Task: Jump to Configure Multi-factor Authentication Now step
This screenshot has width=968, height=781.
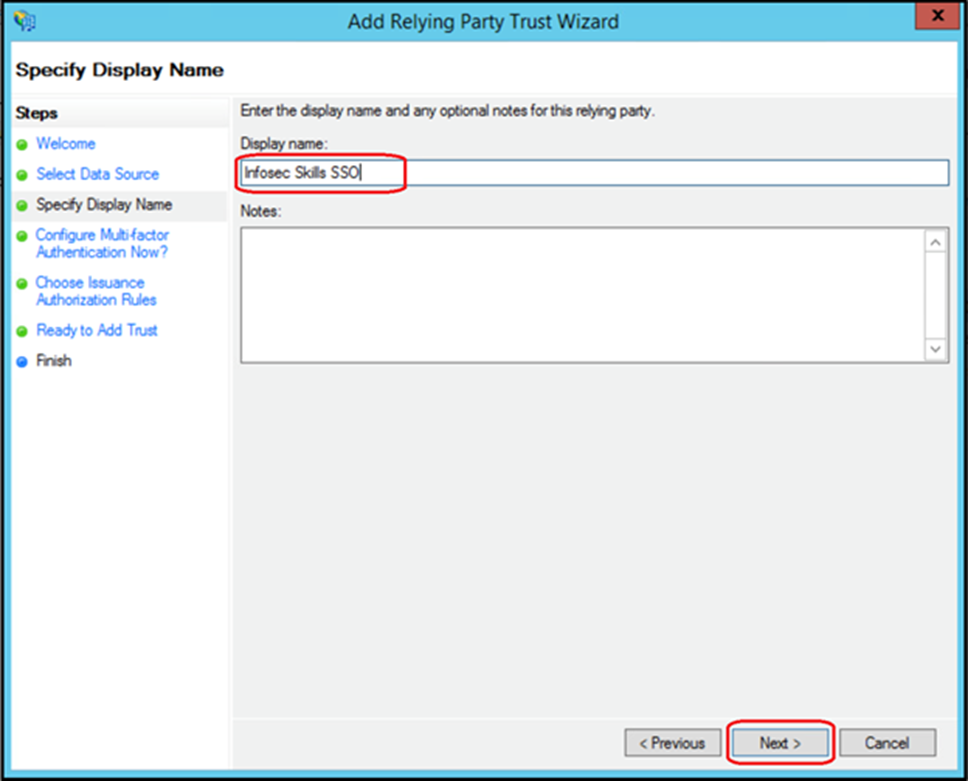Action: [x=102, y=243]
